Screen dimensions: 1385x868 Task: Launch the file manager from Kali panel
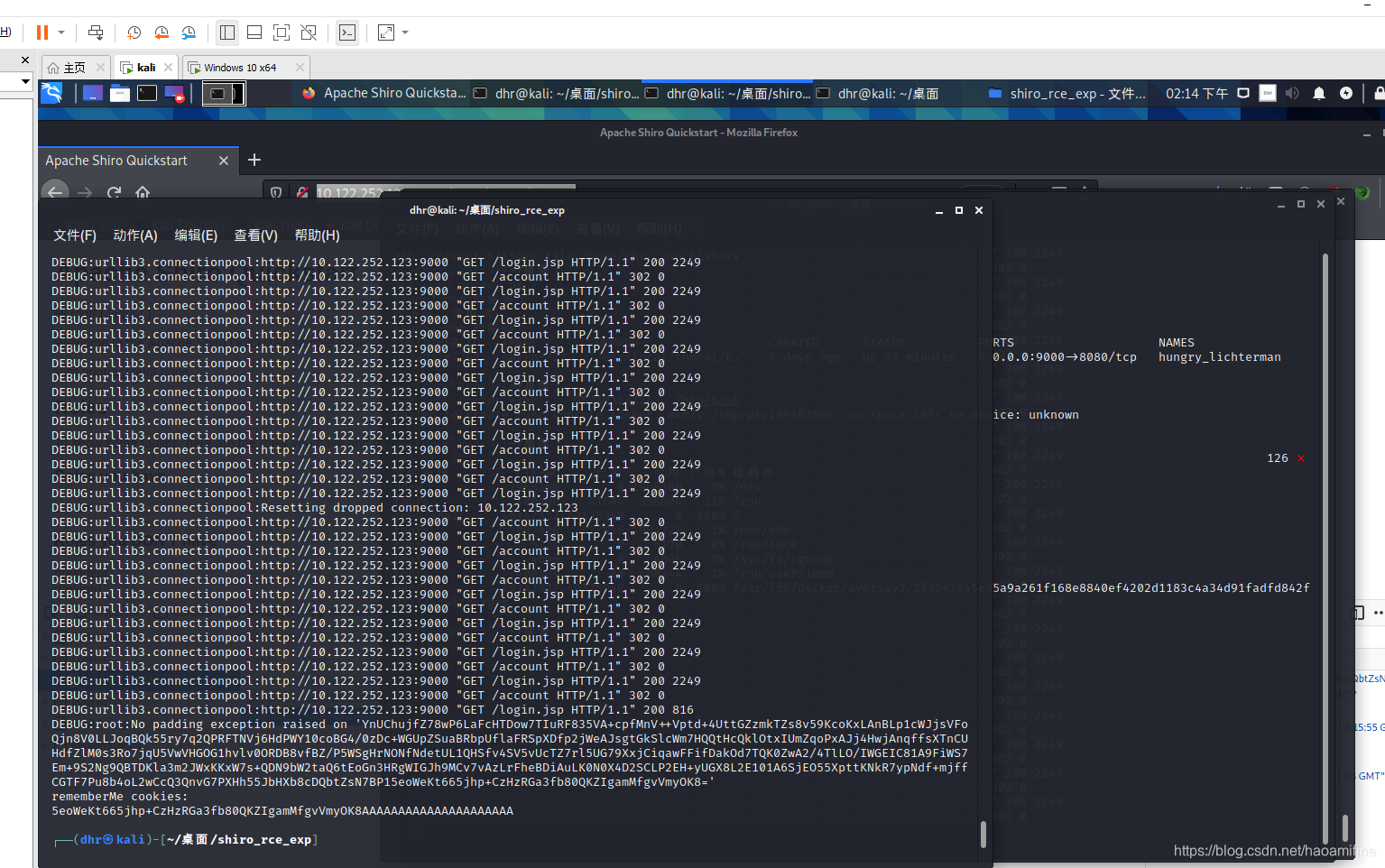(x=120, y=93)
